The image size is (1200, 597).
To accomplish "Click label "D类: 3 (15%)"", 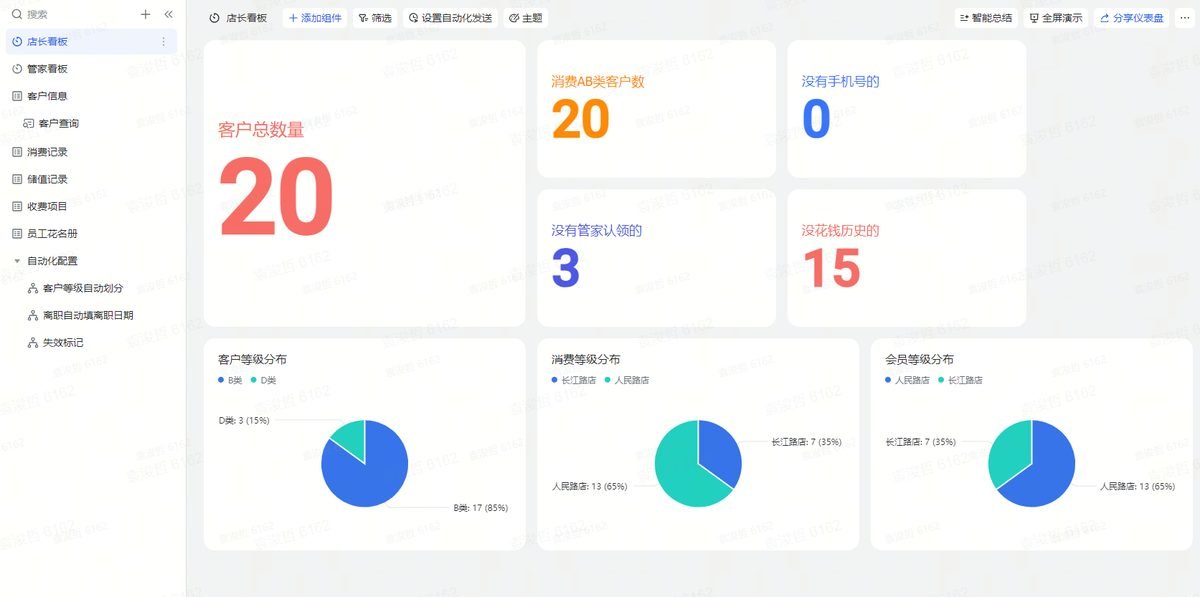I will [244, 420].
